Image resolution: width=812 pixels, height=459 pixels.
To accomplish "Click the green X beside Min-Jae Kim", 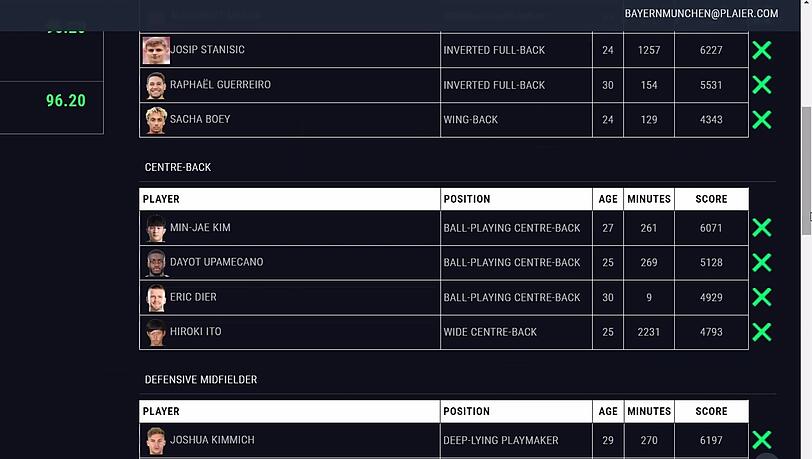I will tap(762, 227).
